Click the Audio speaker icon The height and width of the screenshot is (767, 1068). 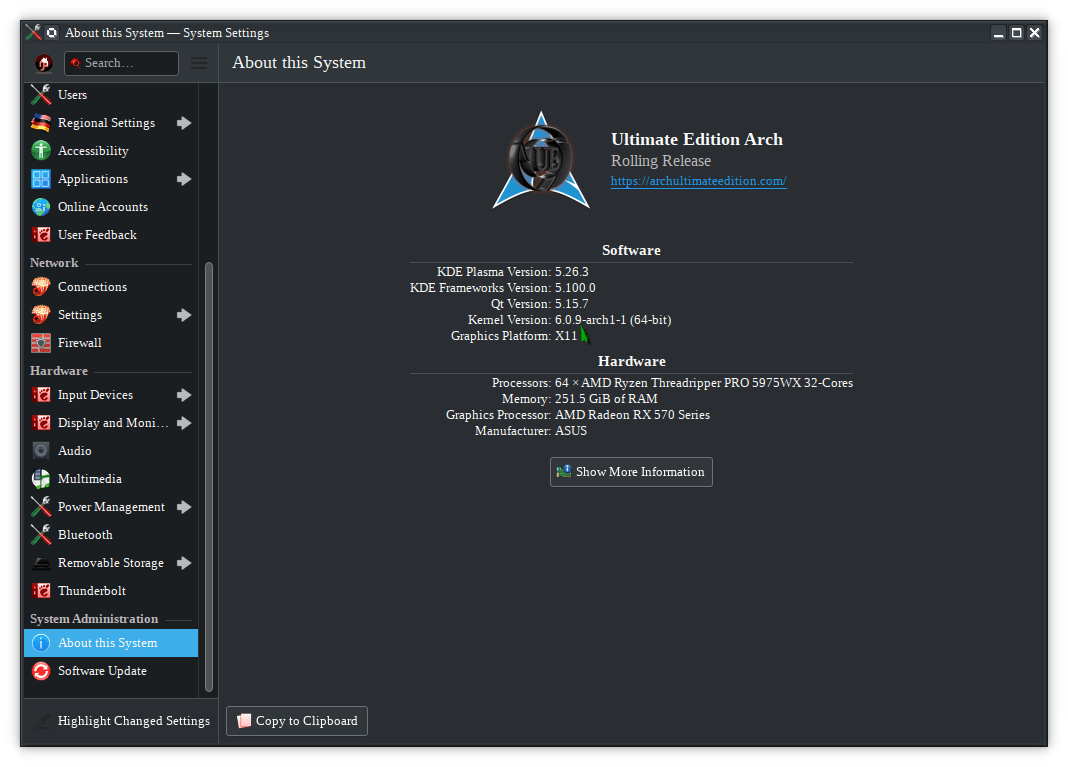point(41,450)
